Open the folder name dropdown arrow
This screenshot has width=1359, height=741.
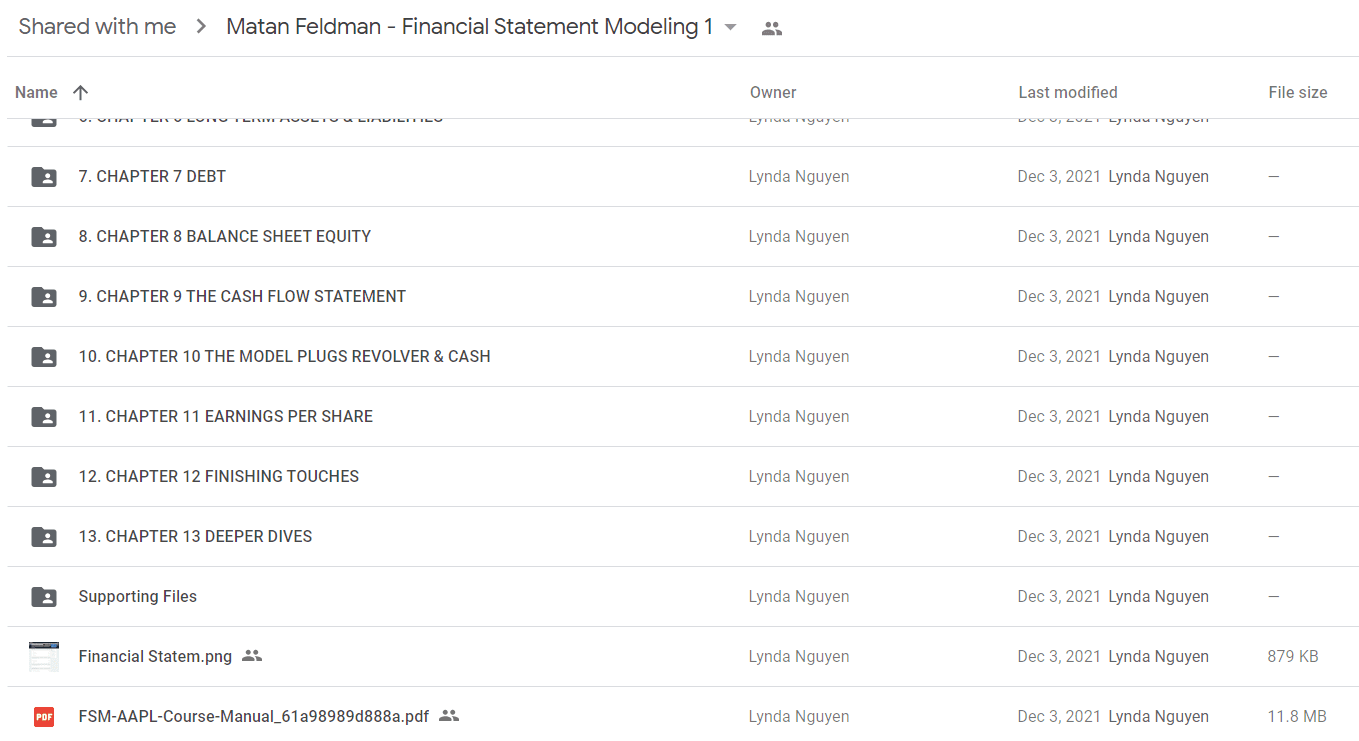coord(731,28)
